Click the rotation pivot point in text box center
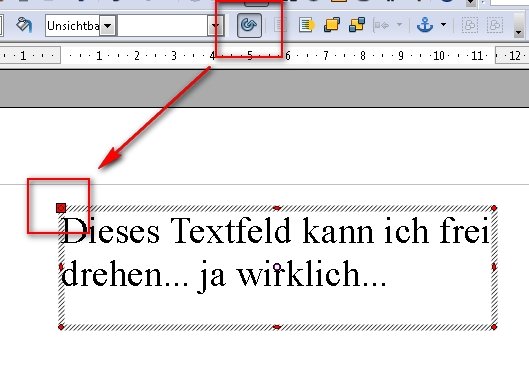Viewport: 529px width, 378px height. click(277, 267)
